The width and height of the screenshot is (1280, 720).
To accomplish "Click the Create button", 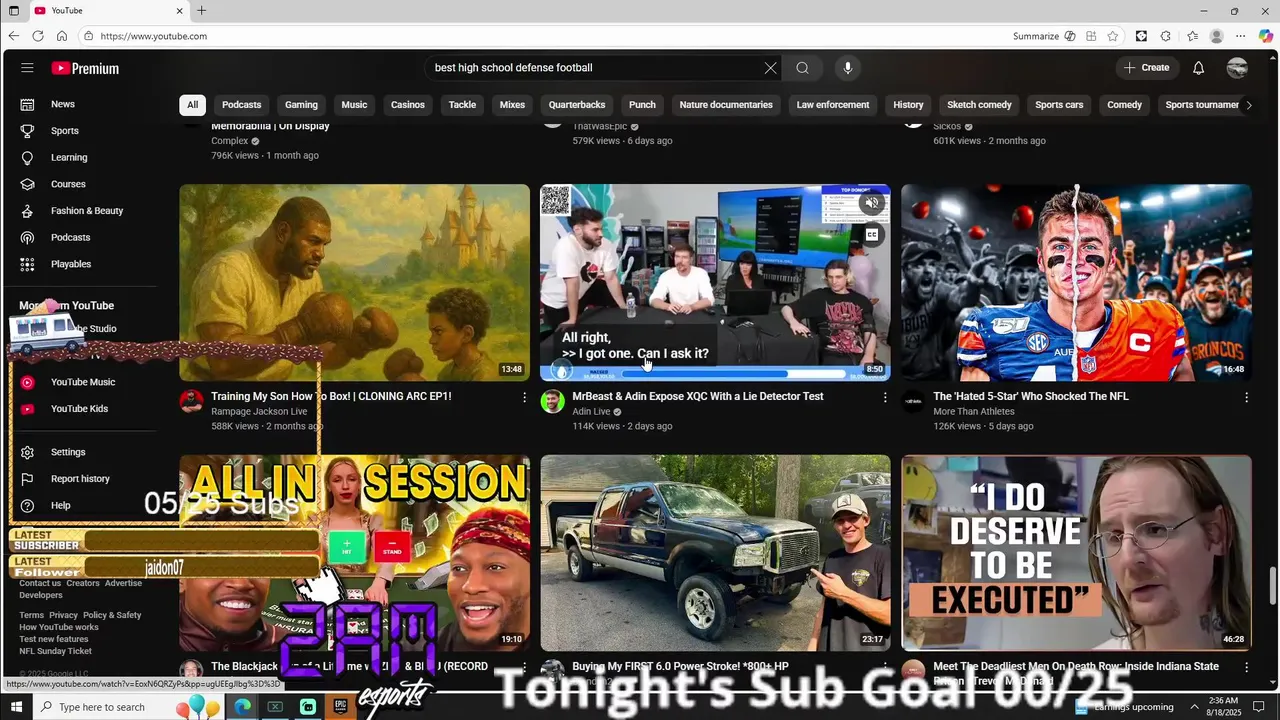I will pyautogui.click(x=1146, y=68).
